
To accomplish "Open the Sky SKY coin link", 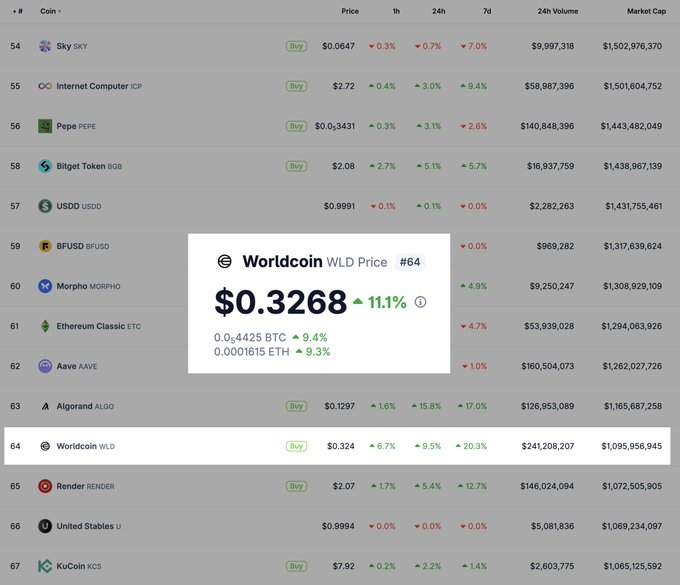I will (x=72, y=46).
